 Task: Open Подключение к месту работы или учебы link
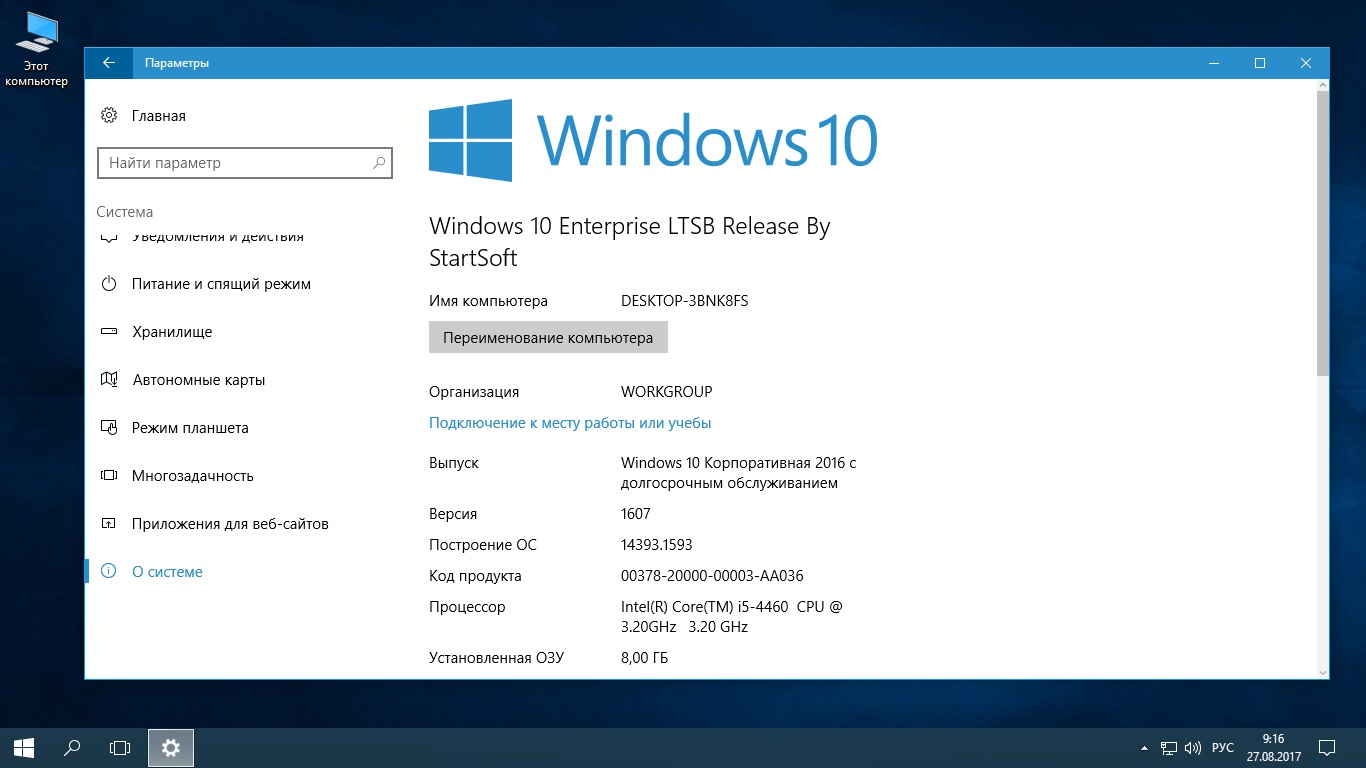click(570, 423)
